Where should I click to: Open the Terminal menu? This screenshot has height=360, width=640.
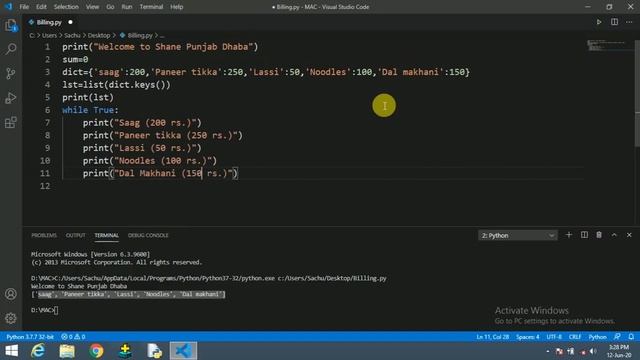tap(151, 7)
